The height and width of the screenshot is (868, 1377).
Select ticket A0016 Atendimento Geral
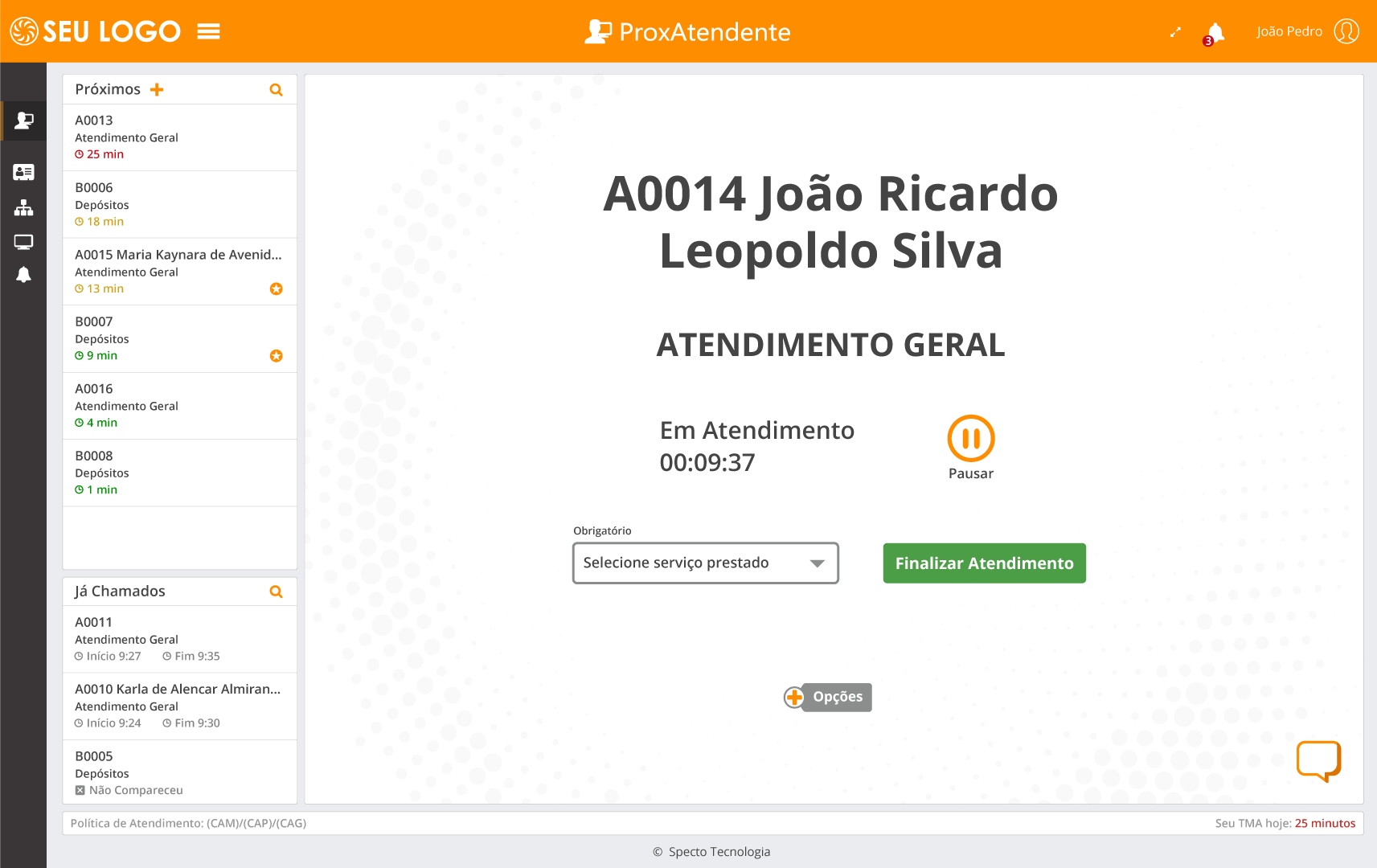180,406
